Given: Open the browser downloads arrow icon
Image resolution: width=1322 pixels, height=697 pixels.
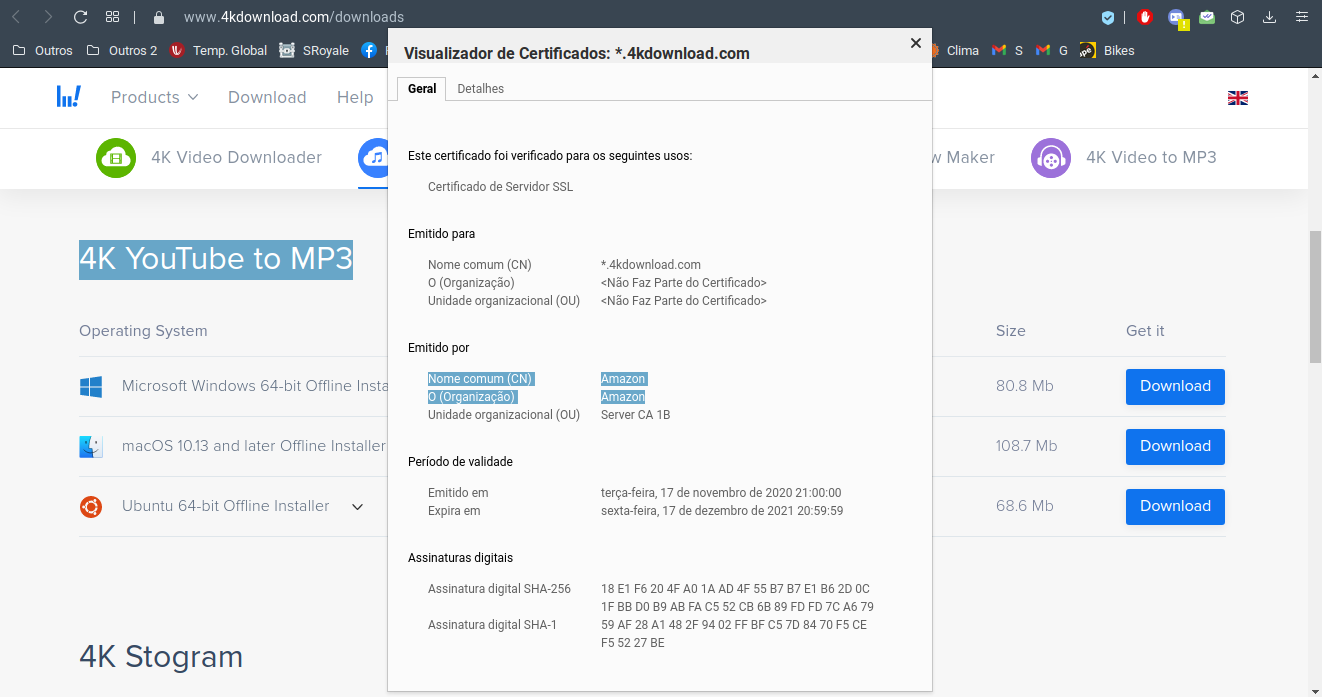Looking at the screenshot, I should [1270, 17].
